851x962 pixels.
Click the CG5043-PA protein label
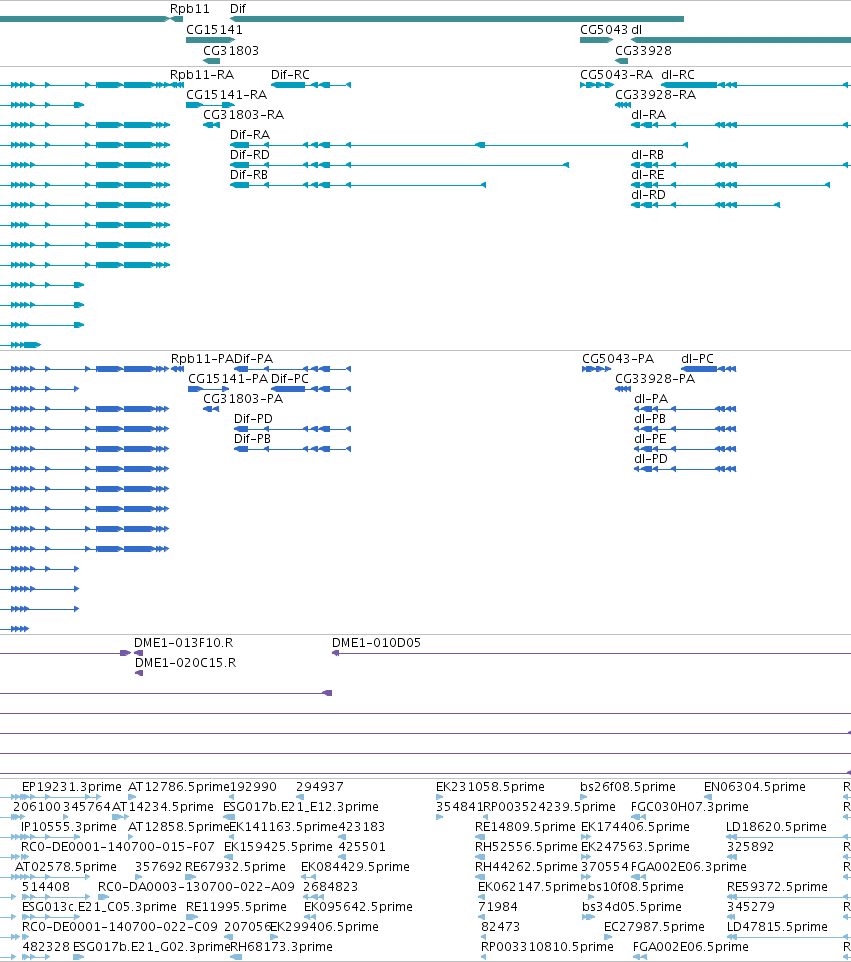pyautogui.click(x=618, y=358)
